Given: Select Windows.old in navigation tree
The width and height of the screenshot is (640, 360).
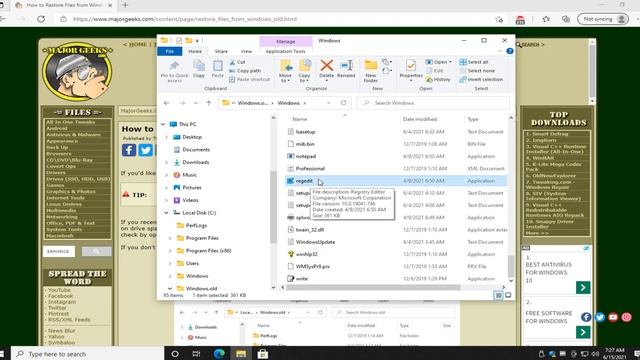Looking at the screenshot, I should 201,289.
